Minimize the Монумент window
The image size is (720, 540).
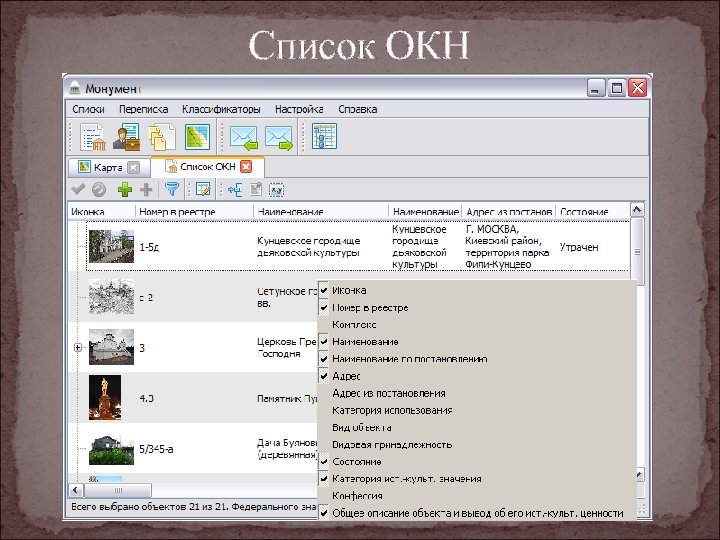(596, 88)
